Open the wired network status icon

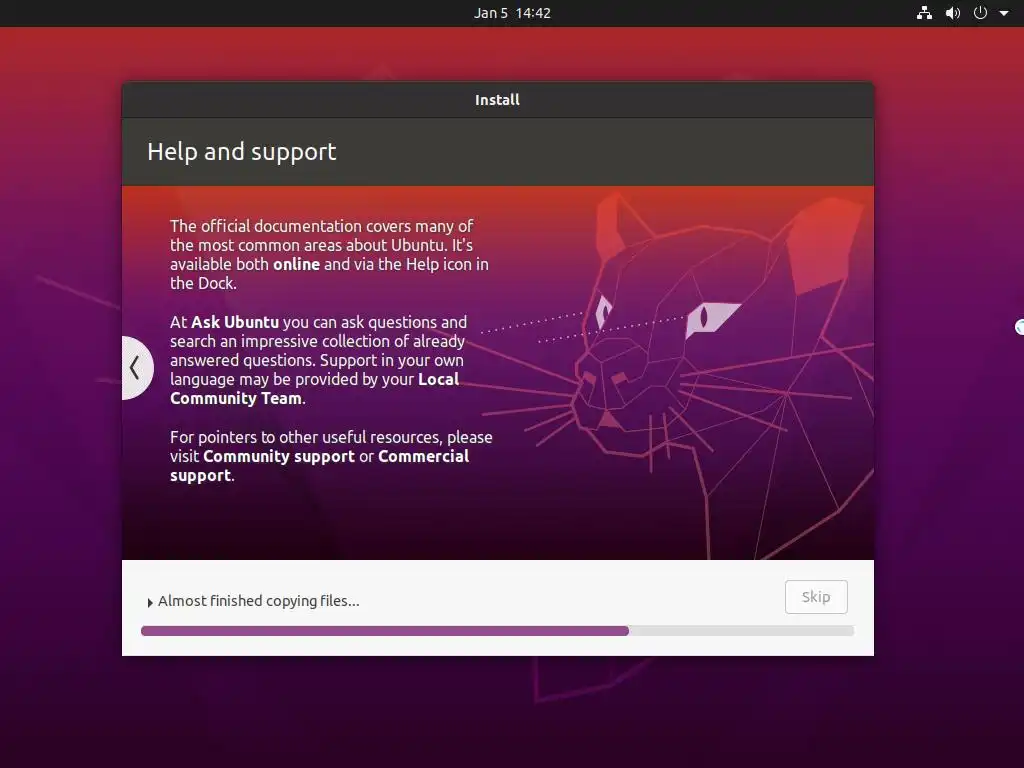924,13
